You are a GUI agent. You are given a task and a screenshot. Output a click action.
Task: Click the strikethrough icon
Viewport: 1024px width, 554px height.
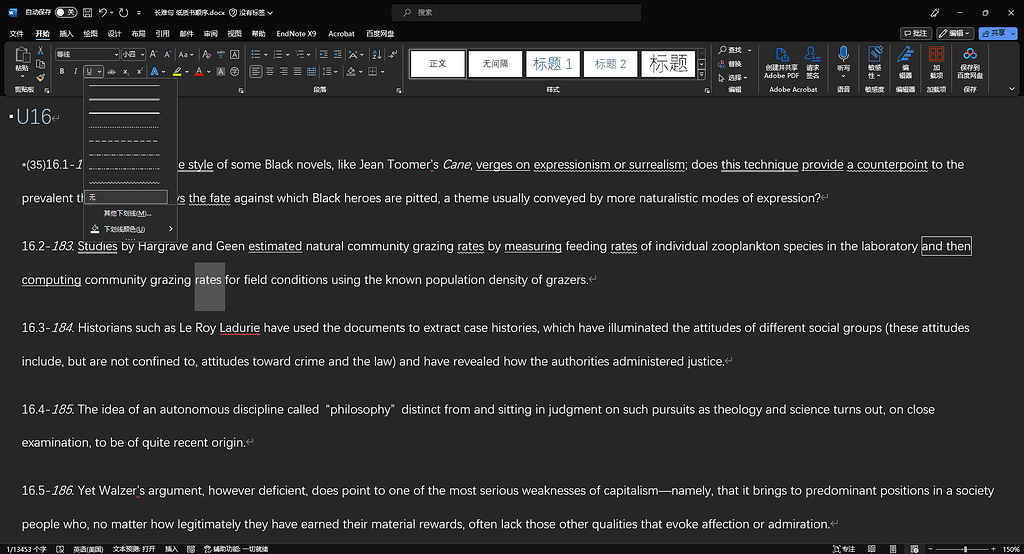pos(112,71)
